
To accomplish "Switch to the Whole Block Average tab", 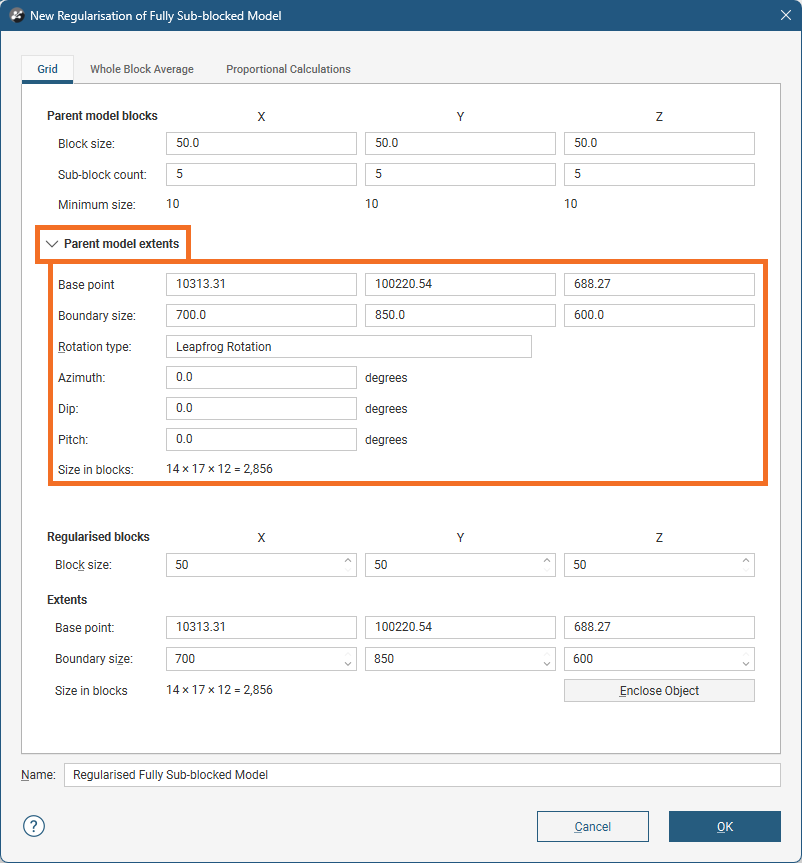I will (x=142, y=69).
